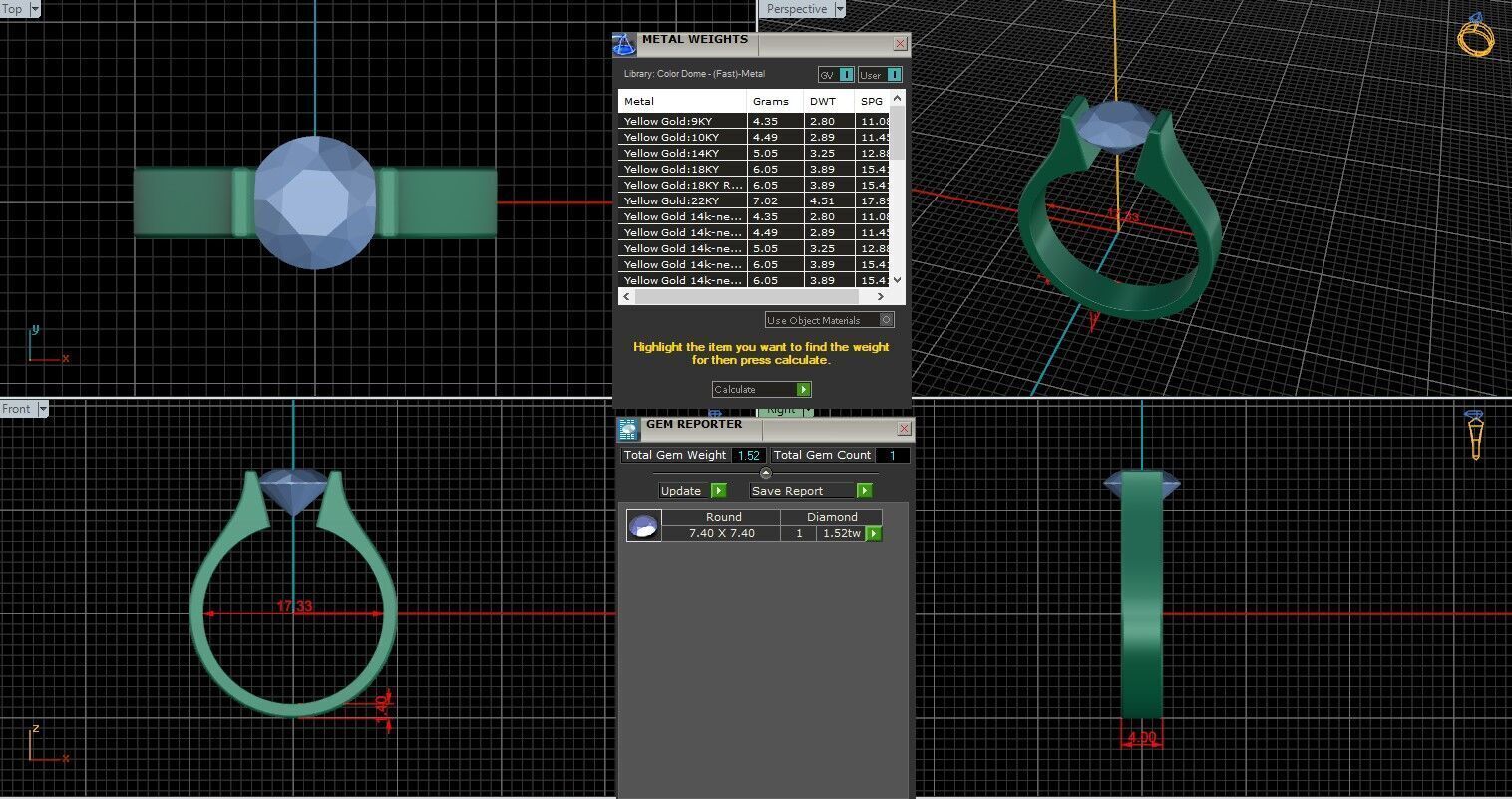
Task: Click the Total Gem Weight label
Action: (x=675, y=455)
